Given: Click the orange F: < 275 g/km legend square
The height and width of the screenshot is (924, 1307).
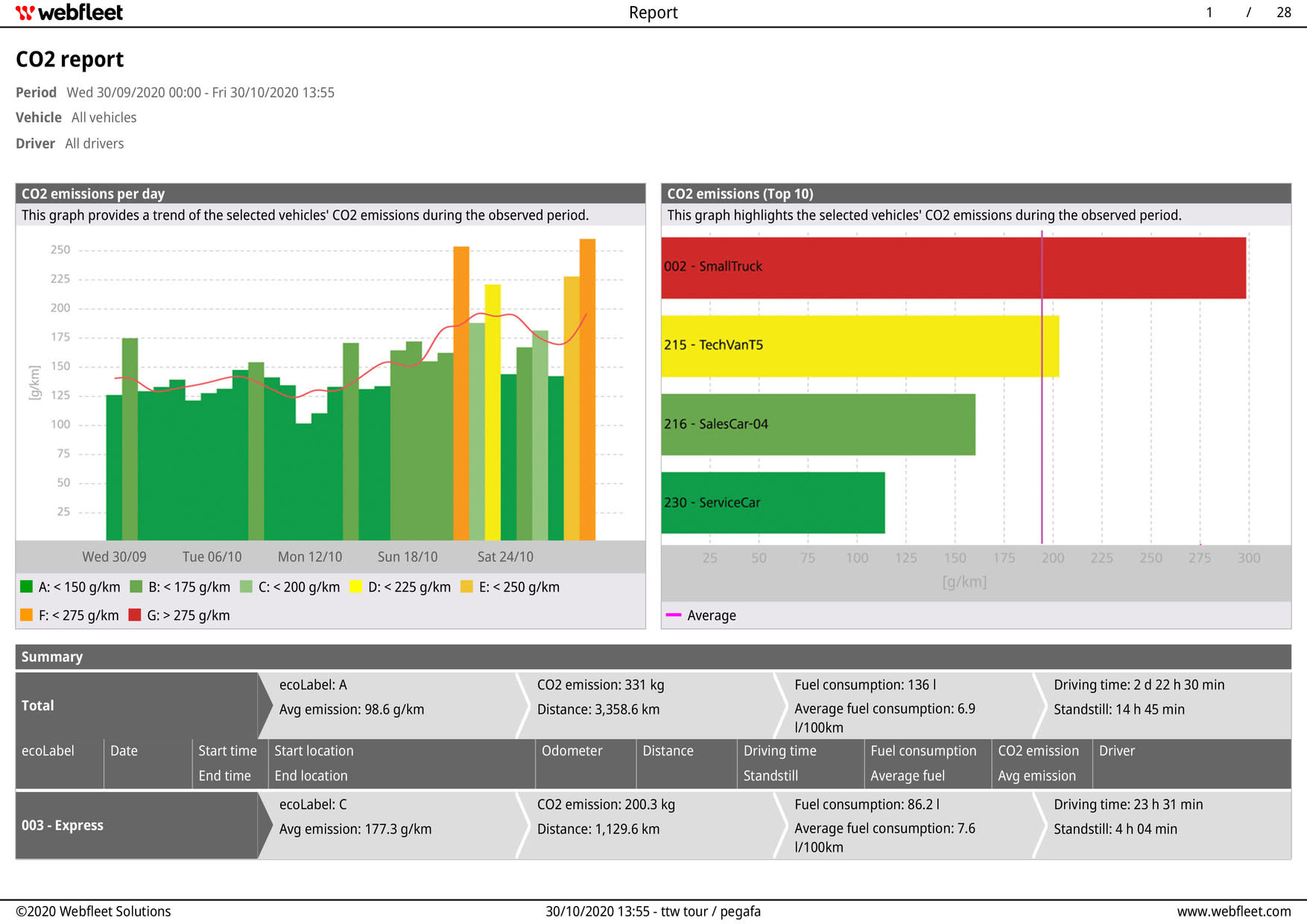Looking at the screenshot, I should tap(27, 615).
